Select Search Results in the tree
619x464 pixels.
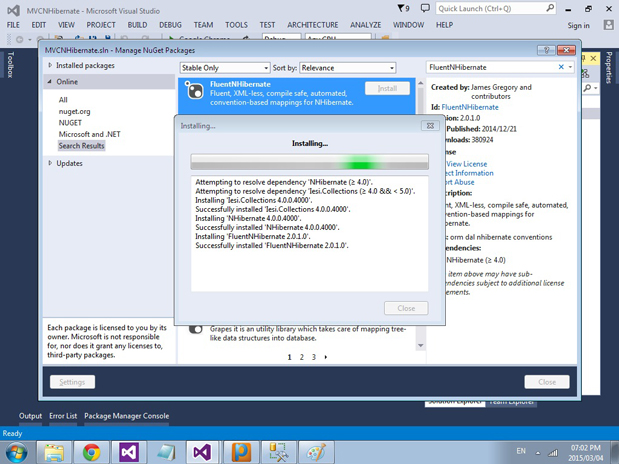pos(82,146)
